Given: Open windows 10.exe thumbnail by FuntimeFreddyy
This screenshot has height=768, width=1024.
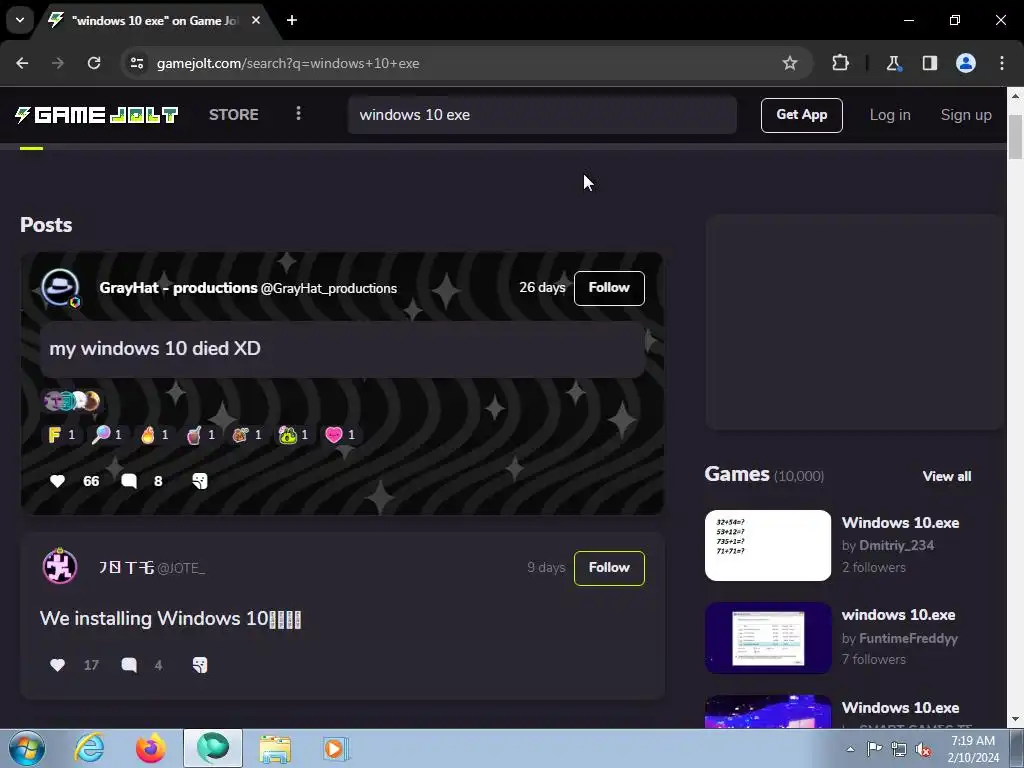Looking at the screenshot, I should point(767,638).
